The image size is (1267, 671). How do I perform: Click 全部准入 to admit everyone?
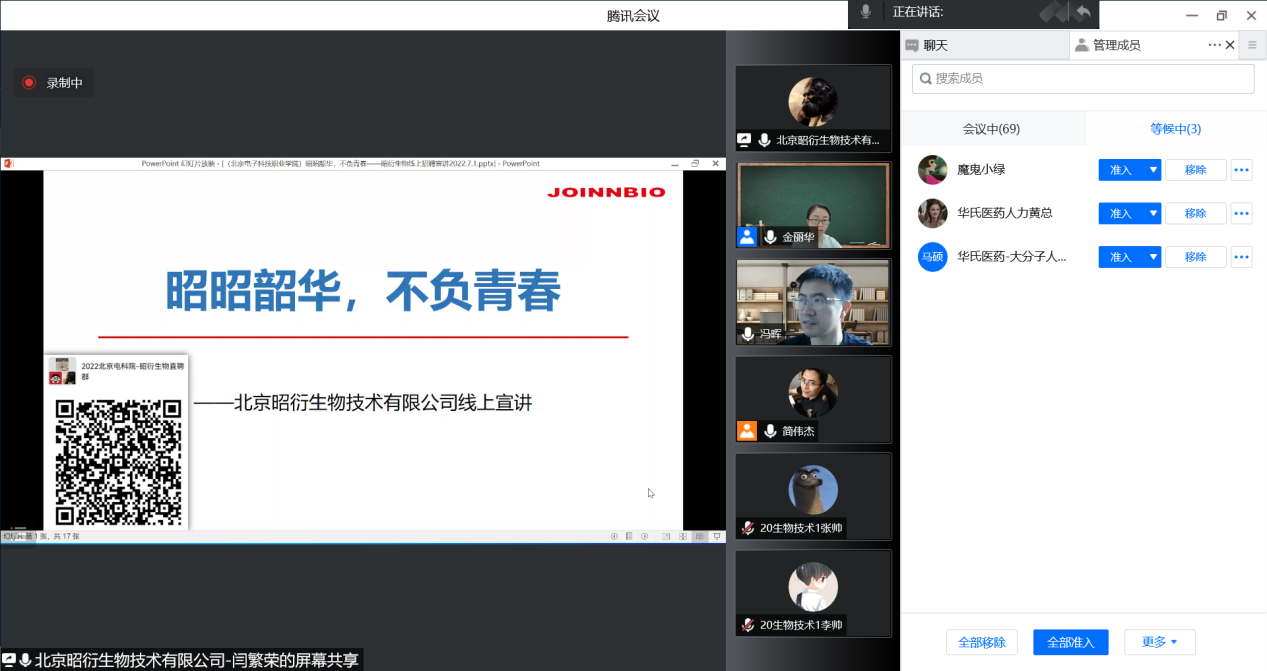(1070, 642)
